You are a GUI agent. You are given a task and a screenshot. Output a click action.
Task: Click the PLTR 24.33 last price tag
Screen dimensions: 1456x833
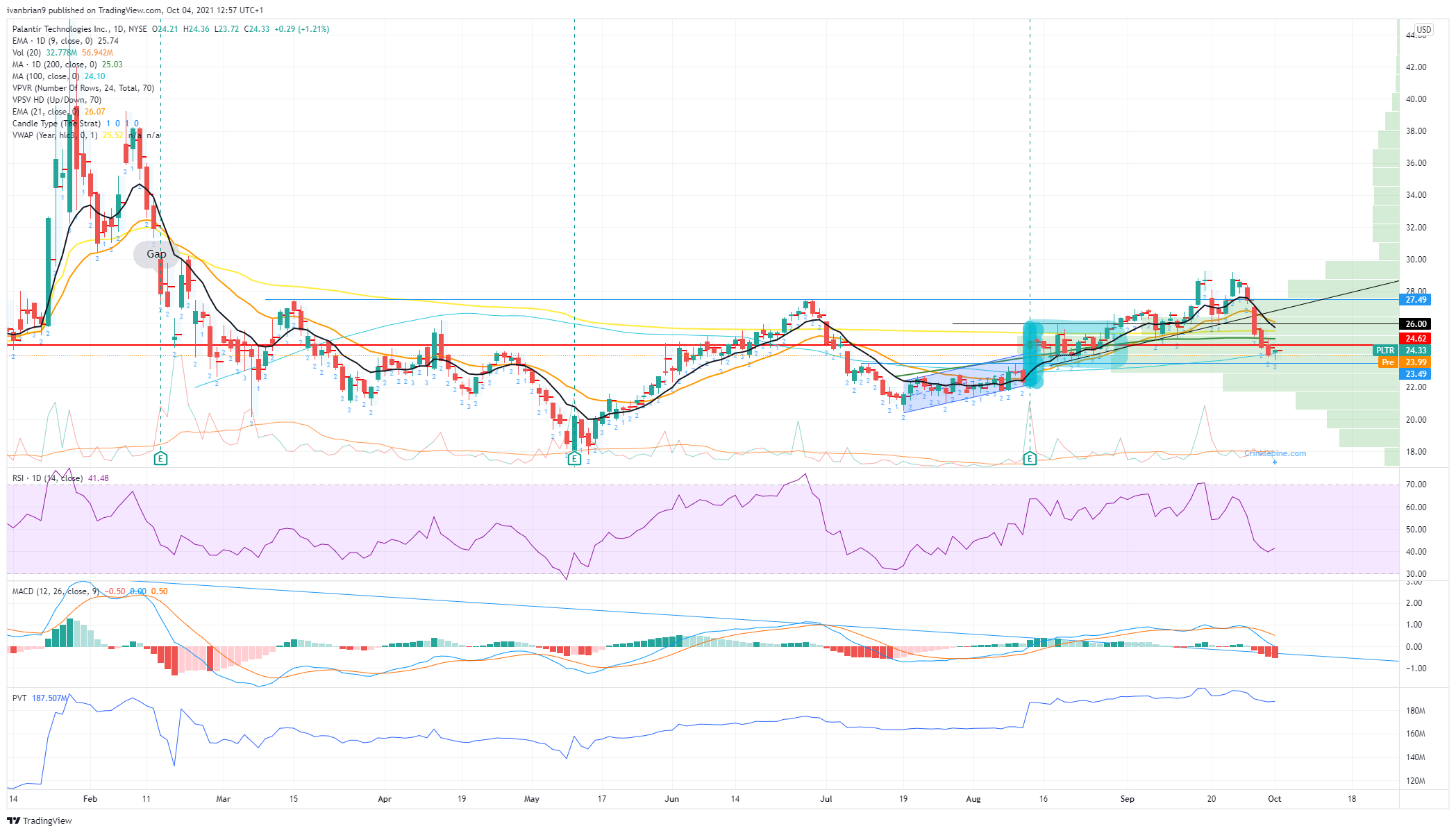[x=1402, y=351]
